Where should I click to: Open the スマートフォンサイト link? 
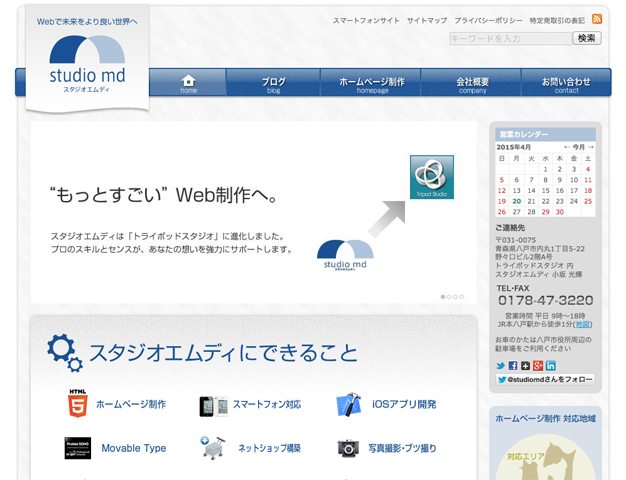click(366, 20)
